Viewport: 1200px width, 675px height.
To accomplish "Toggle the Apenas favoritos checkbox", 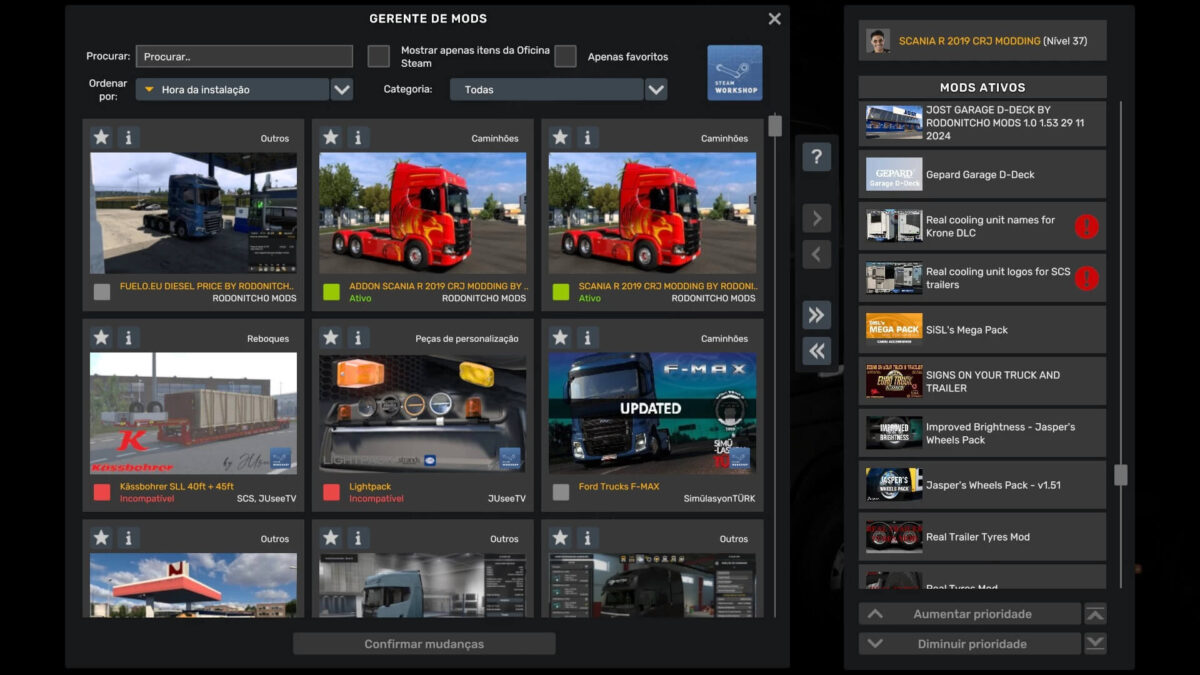I will 565,56.
